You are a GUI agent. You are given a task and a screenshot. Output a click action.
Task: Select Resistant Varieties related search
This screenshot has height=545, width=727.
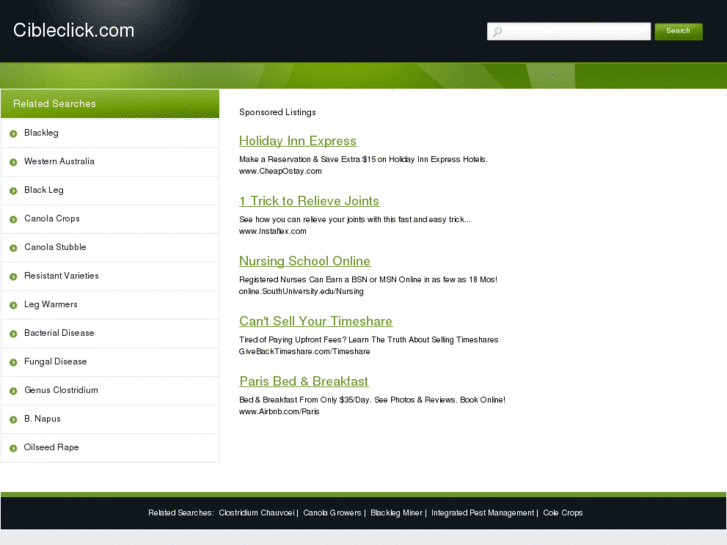61,276
